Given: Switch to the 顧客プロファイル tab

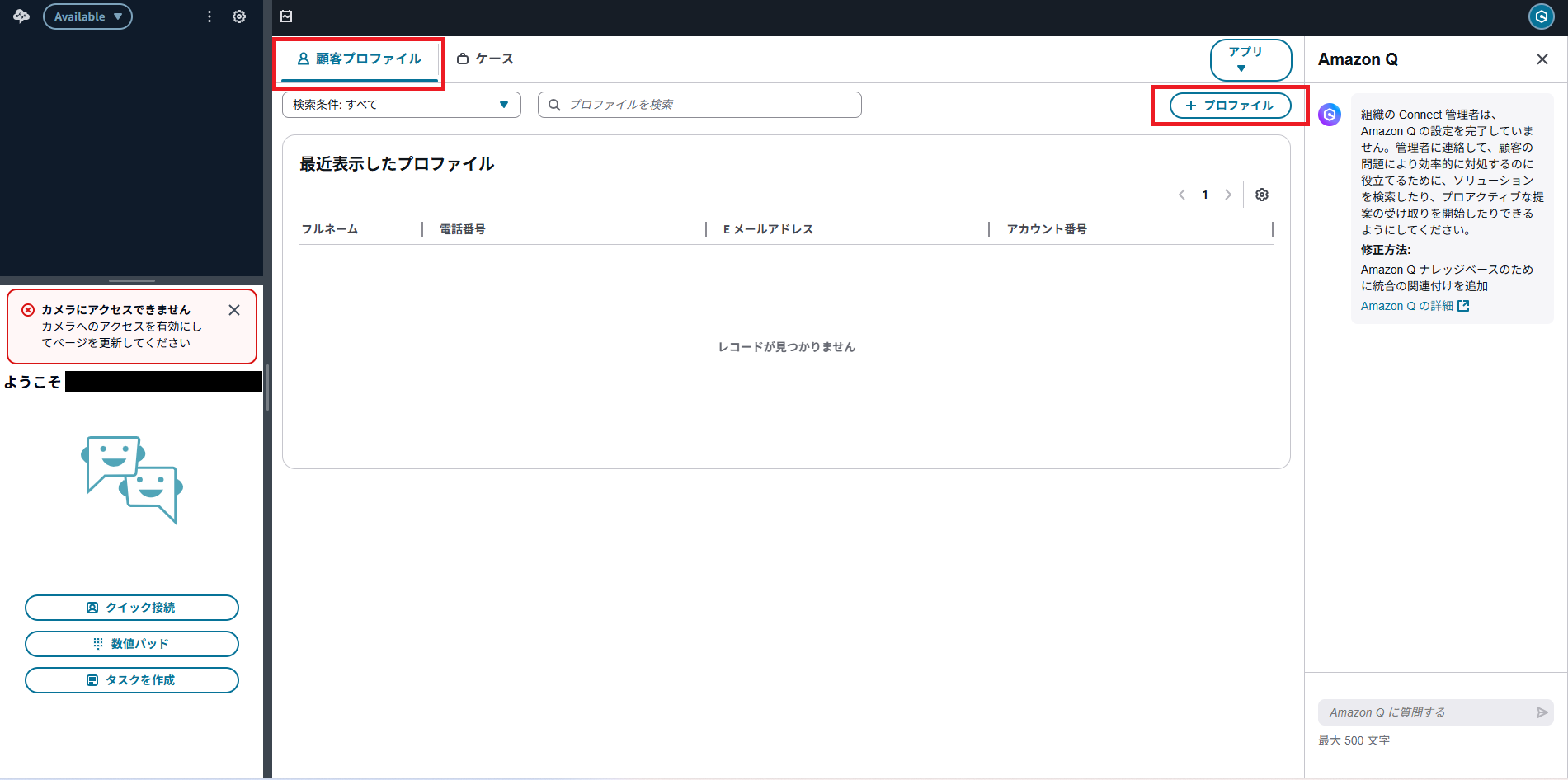Looking at the screenshot, I should (360, 59).
